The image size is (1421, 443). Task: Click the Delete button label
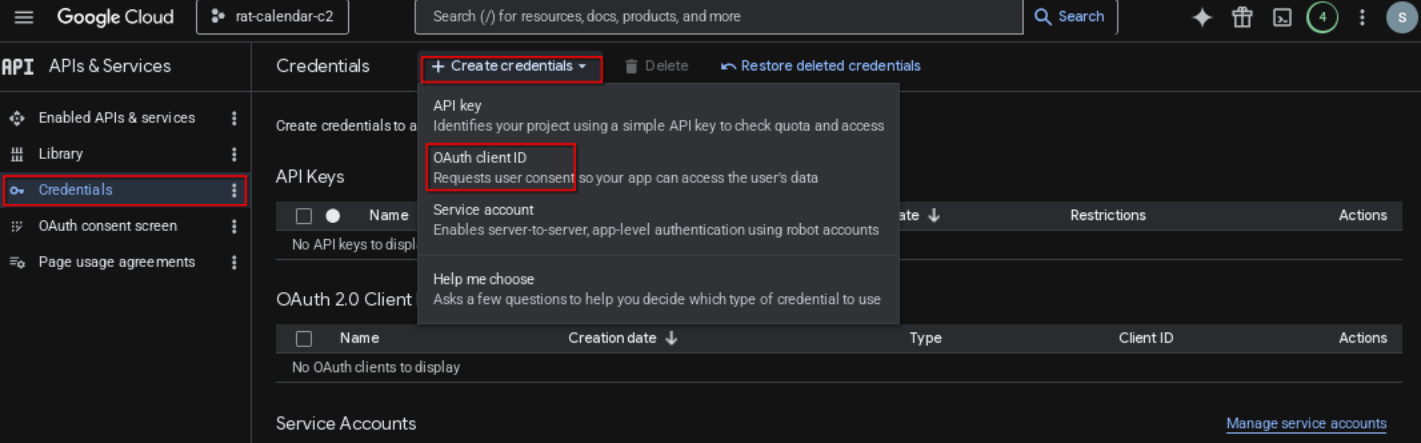click(x=666, y=66)
